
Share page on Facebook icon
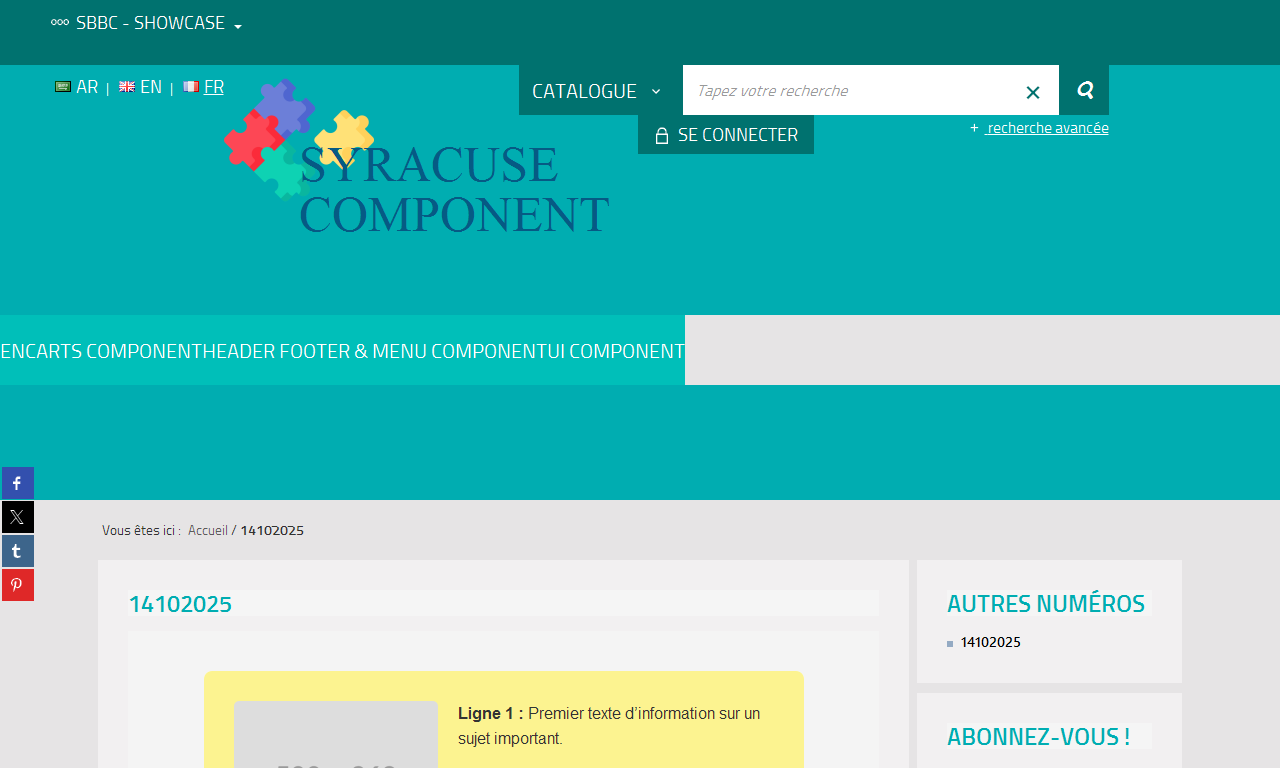(17, 483)
